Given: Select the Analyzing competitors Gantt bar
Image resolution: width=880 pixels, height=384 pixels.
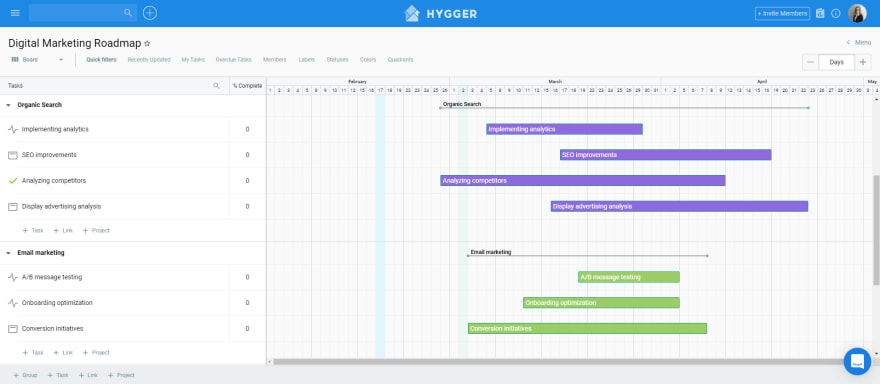Looking at the screenshot, I should point(583,181).
